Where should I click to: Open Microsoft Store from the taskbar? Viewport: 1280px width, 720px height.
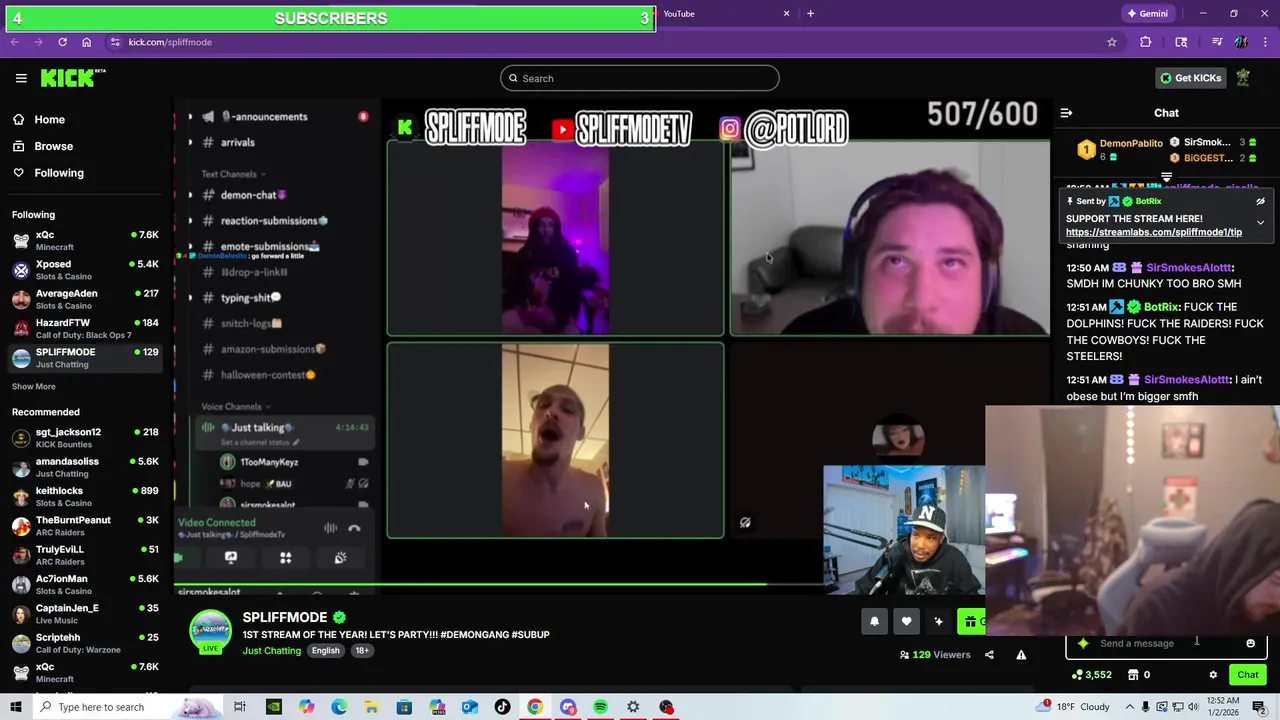coord(404,707)
